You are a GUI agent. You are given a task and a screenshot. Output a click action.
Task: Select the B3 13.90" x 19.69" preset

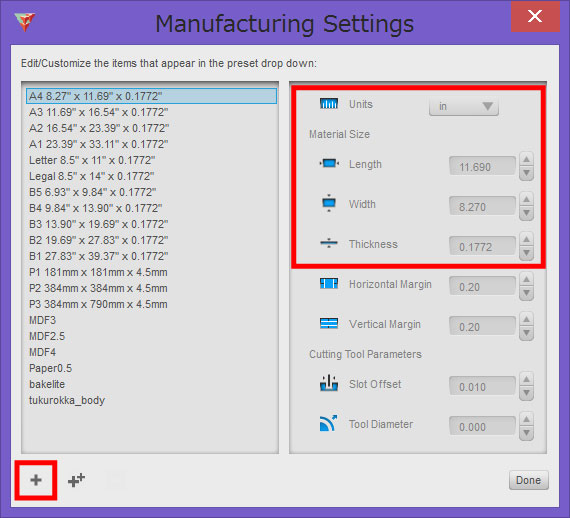(x=151, y=224)
